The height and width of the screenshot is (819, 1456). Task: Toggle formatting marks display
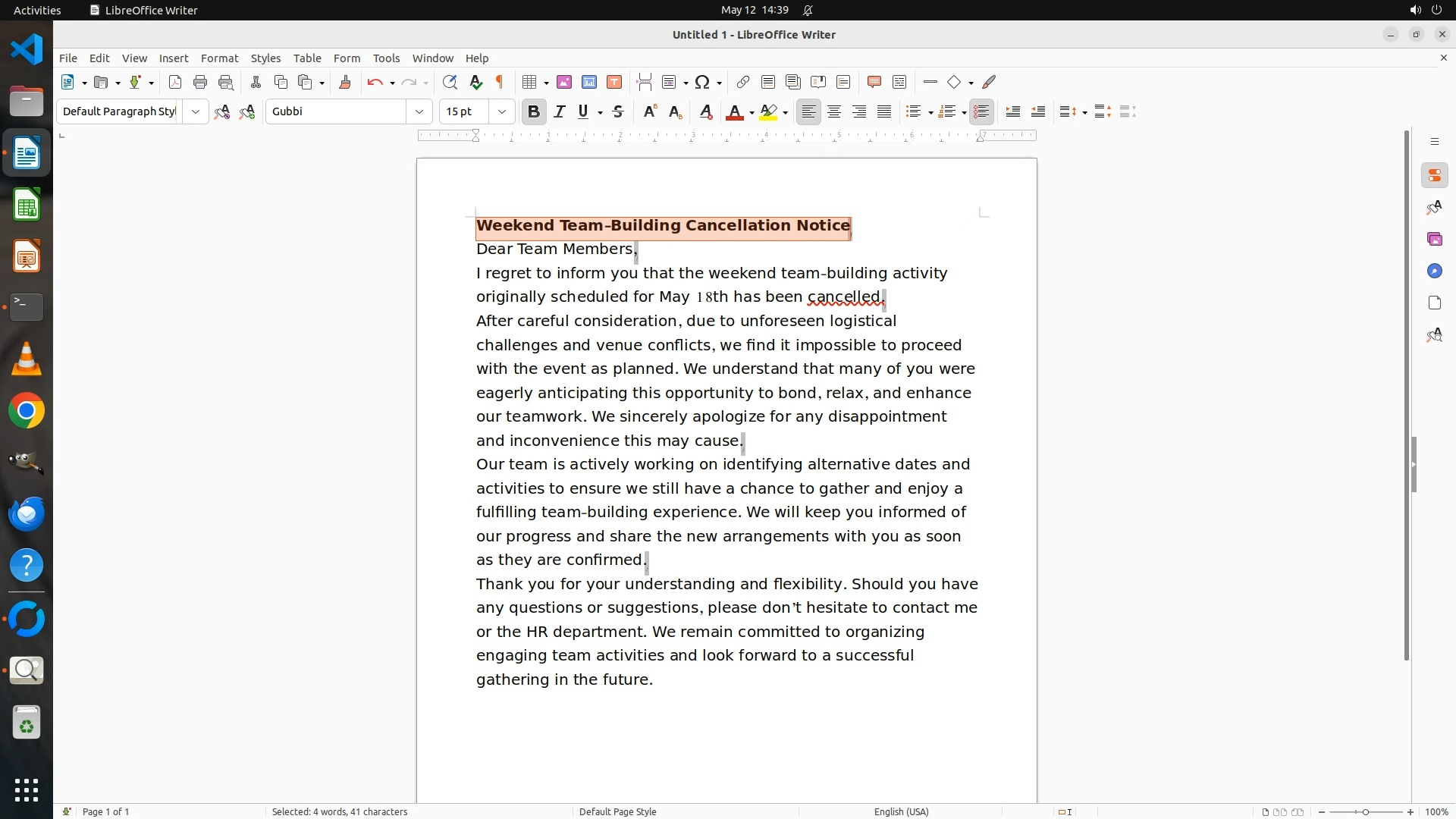click(500, 82)
